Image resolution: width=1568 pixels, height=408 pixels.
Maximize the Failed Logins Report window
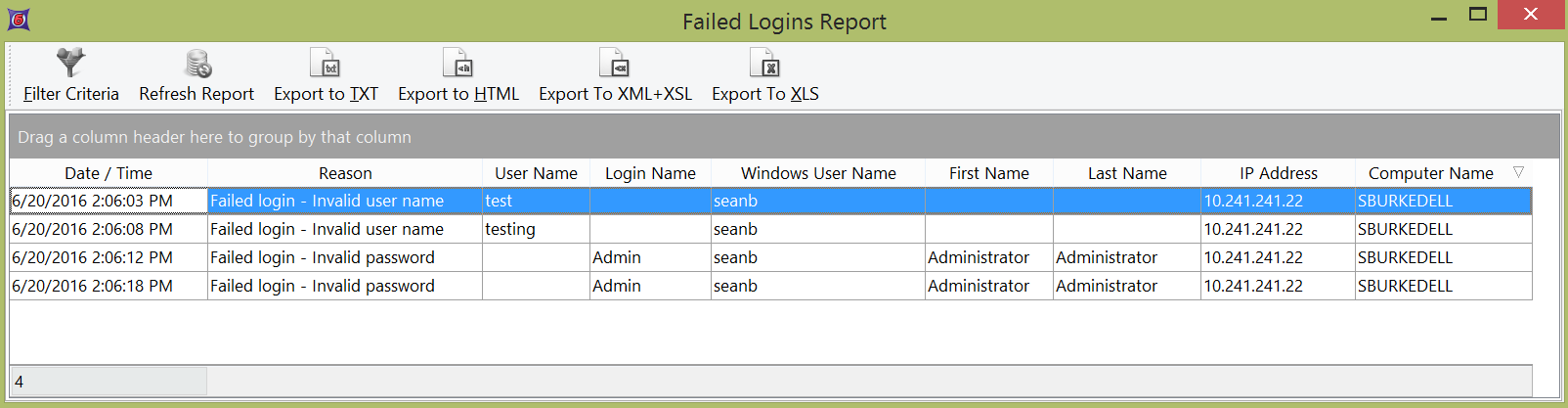click(1478, 15)
